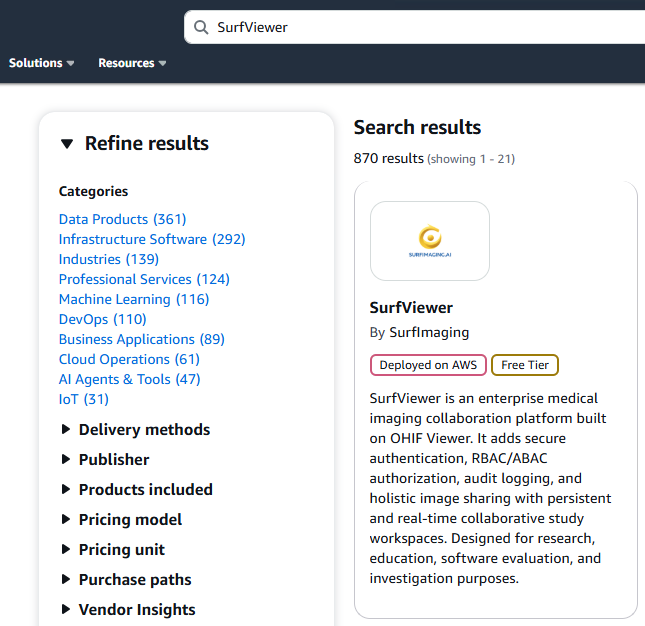Expand the Publisher filter
The image size is (645, 626).
click(105, 459)
